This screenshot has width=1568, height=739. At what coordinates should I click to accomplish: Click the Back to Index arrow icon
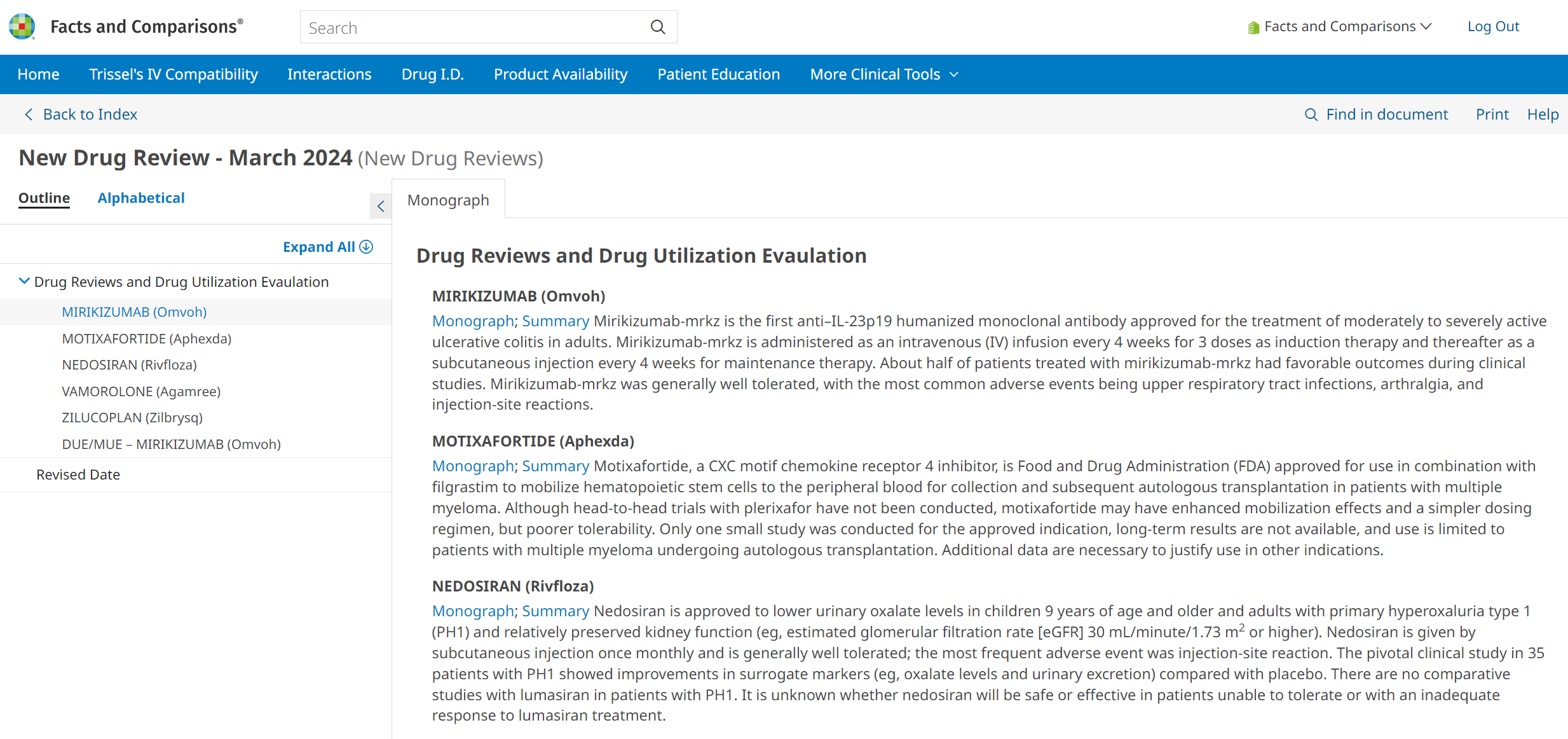(x=29, y=114)
